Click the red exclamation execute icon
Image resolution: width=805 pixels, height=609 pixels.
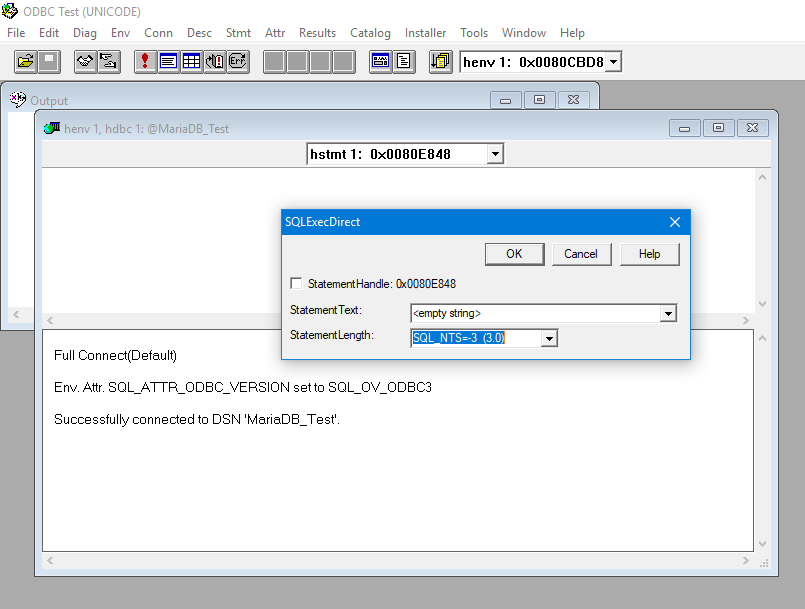click(x=146, y=62)
